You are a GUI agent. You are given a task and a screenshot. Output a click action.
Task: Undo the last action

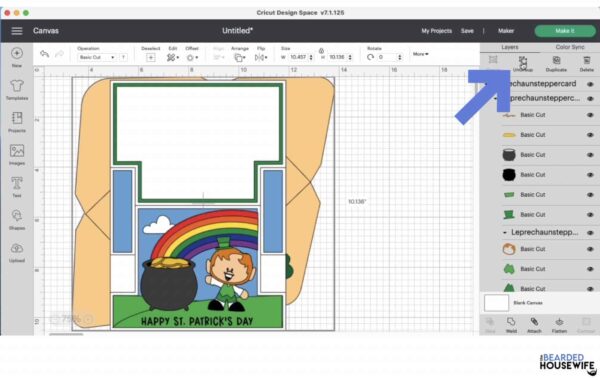[44, 54]
